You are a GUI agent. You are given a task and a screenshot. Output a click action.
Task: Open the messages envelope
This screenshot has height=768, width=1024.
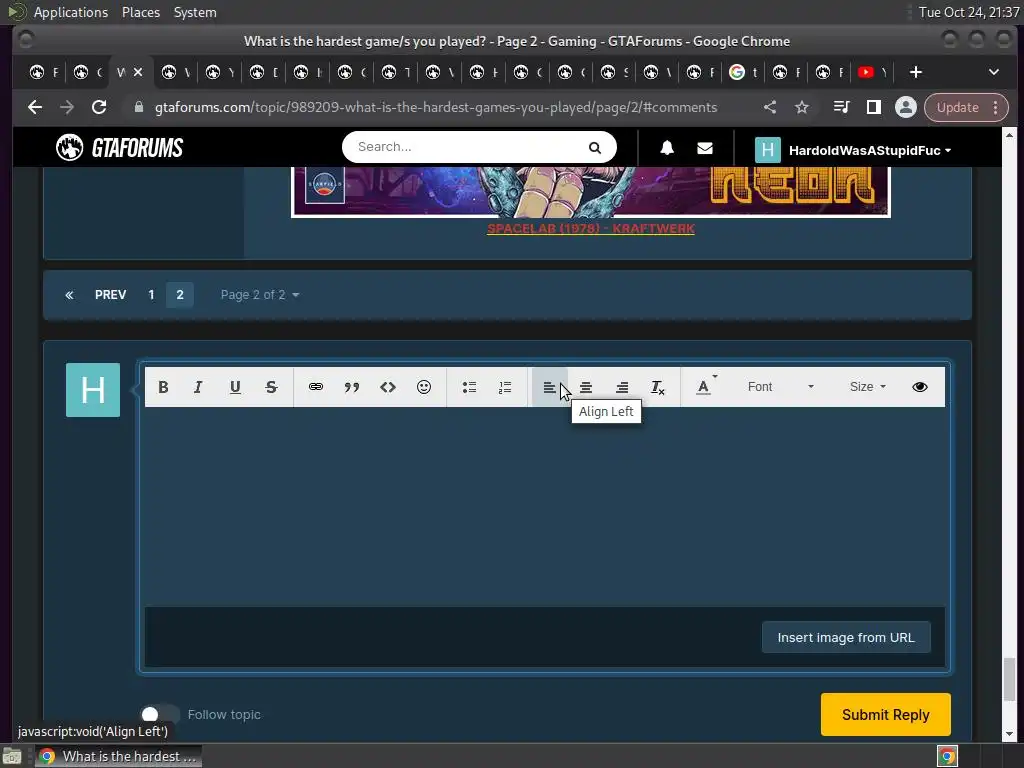(705, 148)
